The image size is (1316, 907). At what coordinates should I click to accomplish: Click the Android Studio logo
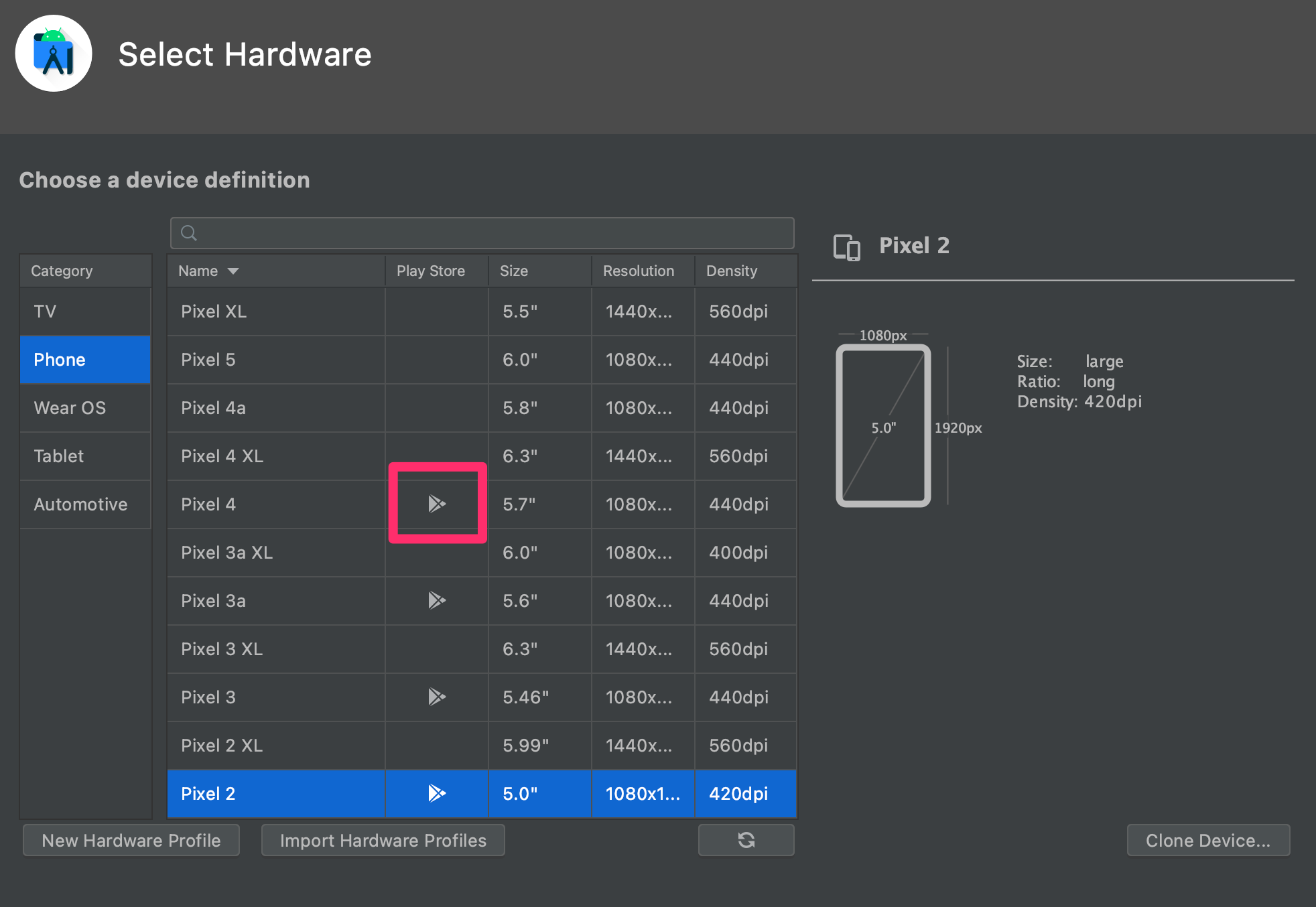54,54
